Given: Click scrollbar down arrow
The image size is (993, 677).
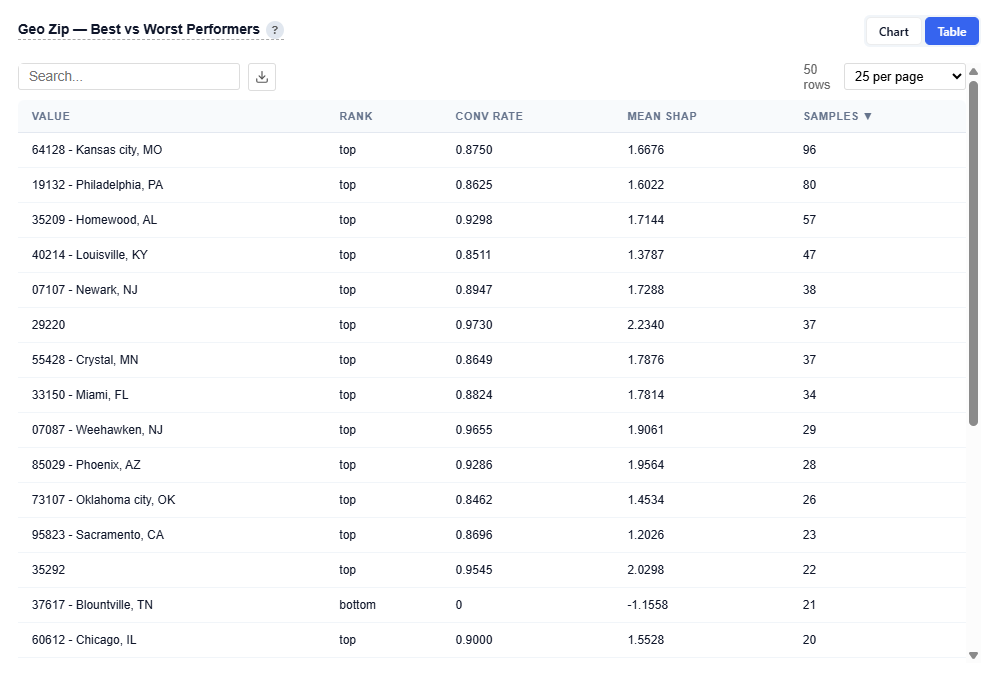Looking at the screenshot, I should point(973,655).
